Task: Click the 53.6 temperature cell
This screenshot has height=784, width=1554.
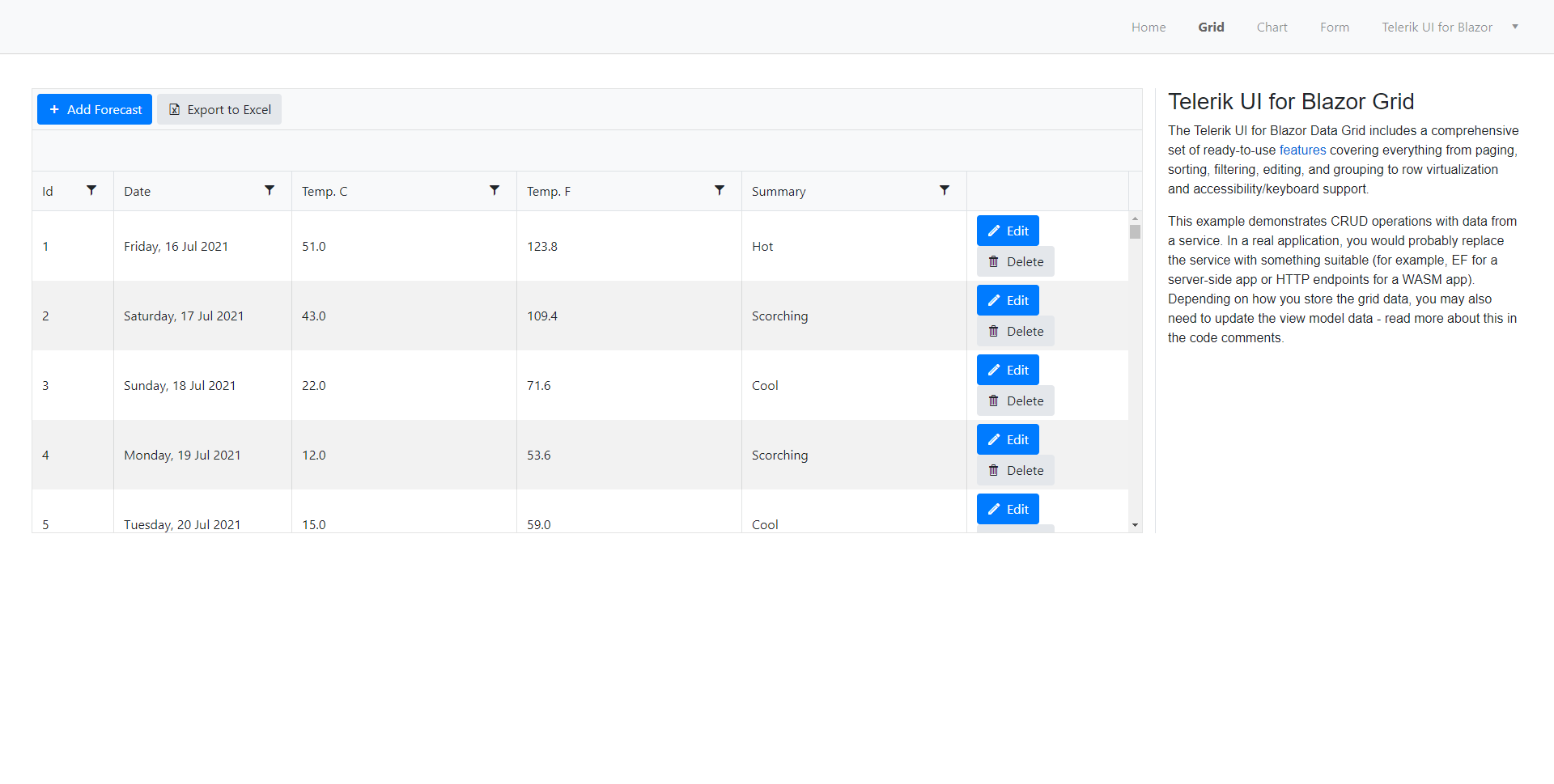Action: click(x=629, y=455)
